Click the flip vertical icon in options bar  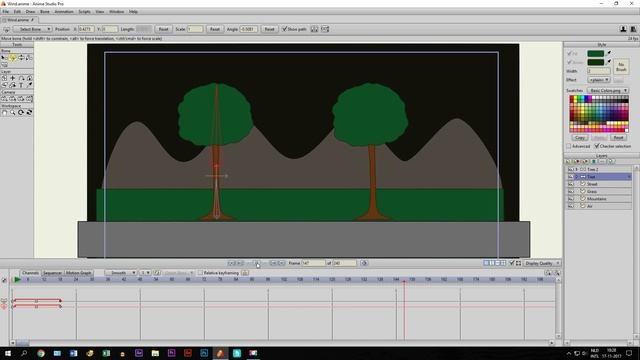click(325, 29)
